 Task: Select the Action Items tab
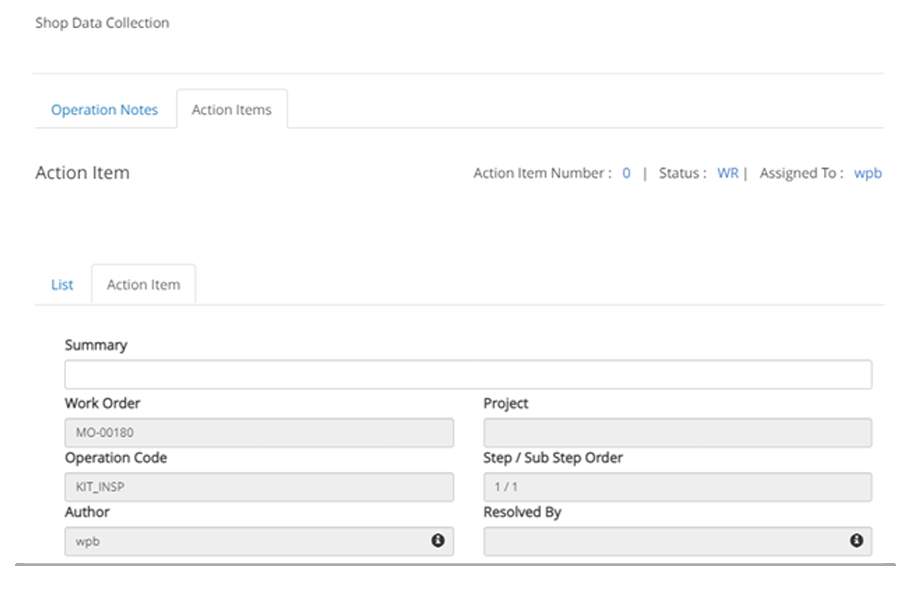click(x=232, y=110)
